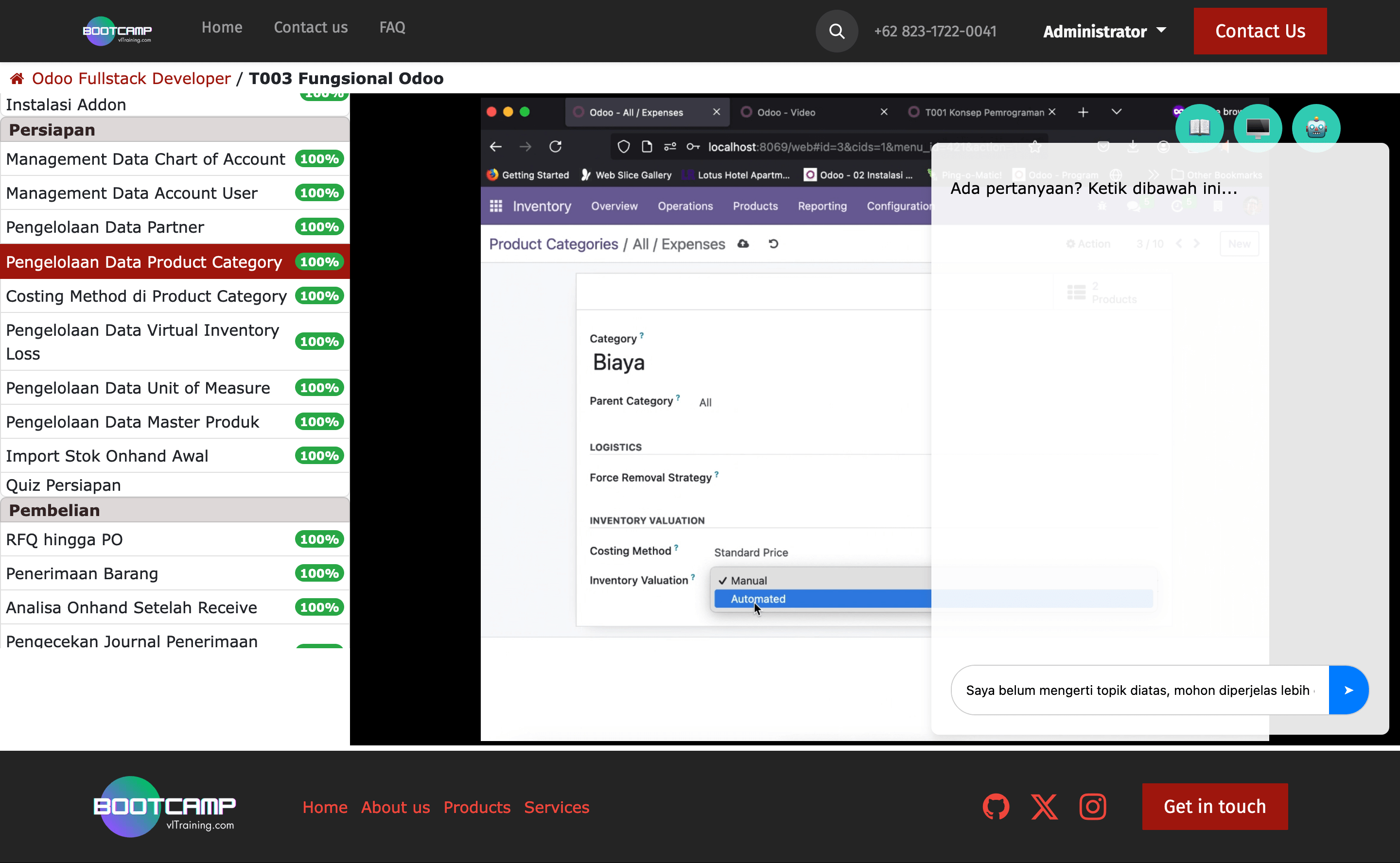The image size is (1400, 863).
Task: Open the Products menu in Inventory bar
Action: (755, 206)
